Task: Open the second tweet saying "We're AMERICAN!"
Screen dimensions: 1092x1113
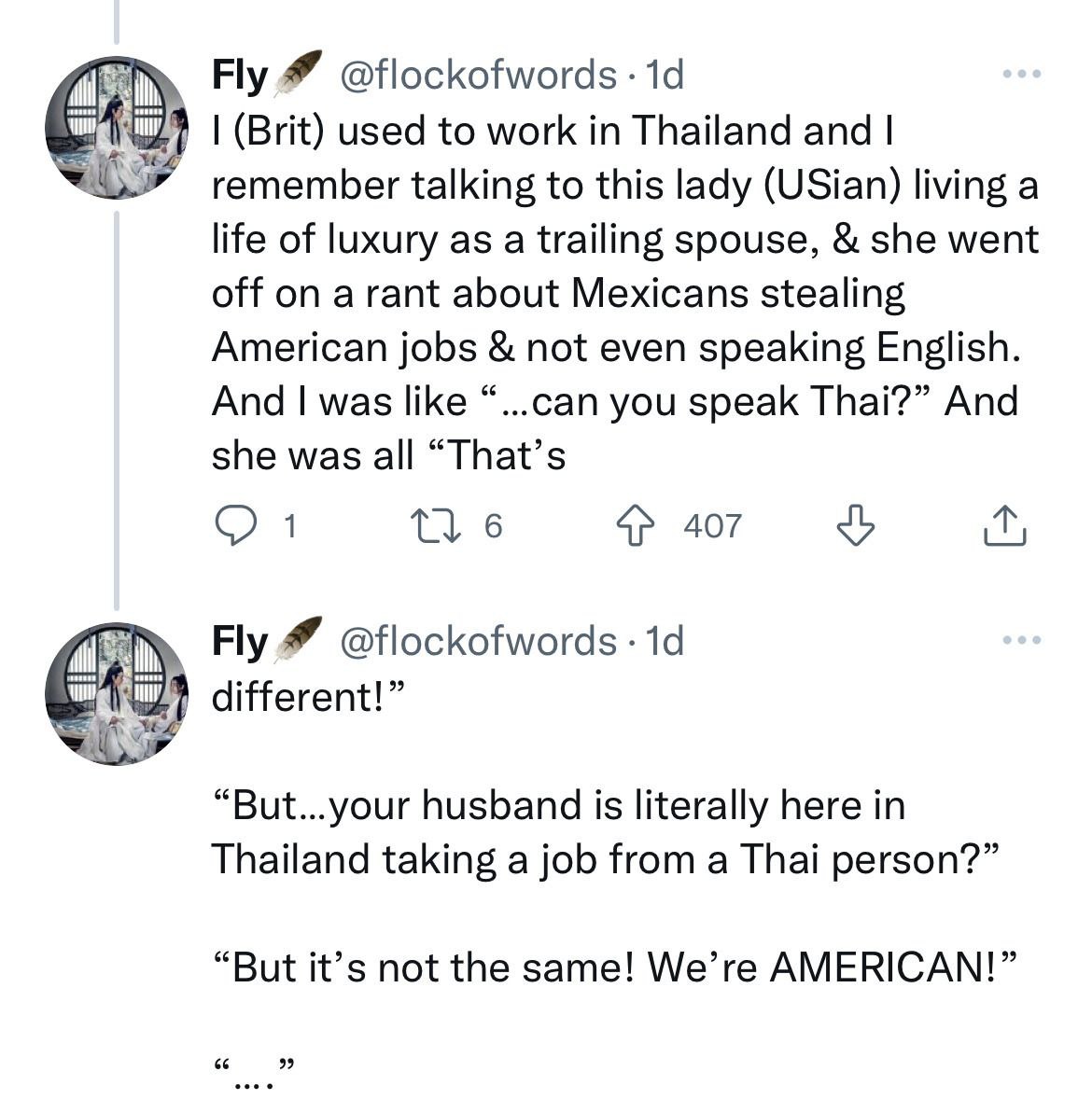Action: pos(611,967)
